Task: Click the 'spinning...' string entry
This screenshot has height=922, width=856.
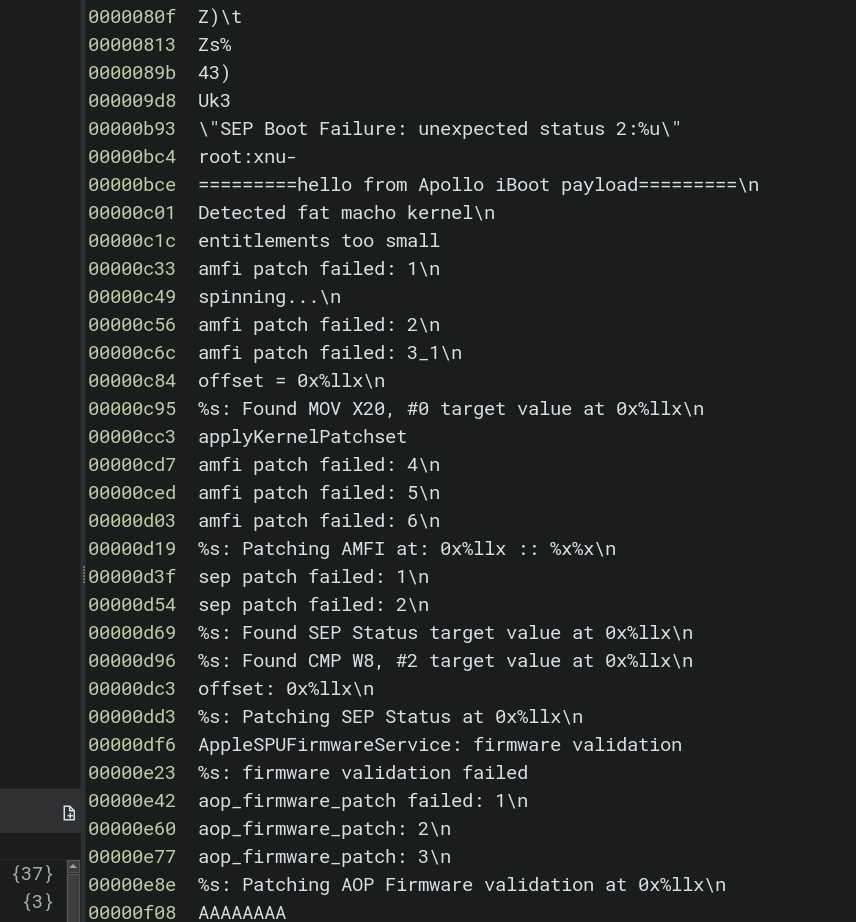Action: 269,297
